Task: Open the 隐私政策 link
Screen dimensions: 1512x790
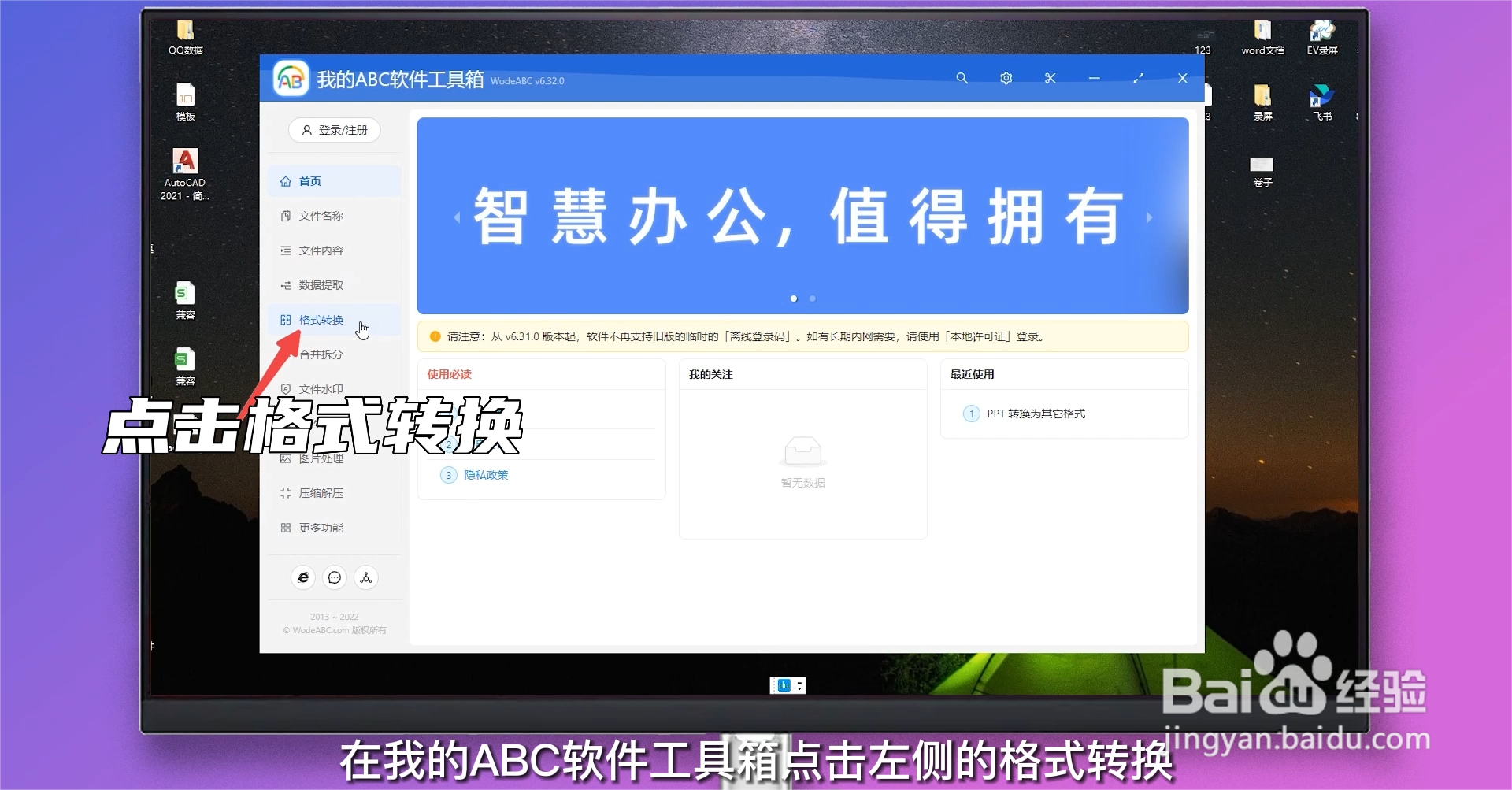Action: 486,475
